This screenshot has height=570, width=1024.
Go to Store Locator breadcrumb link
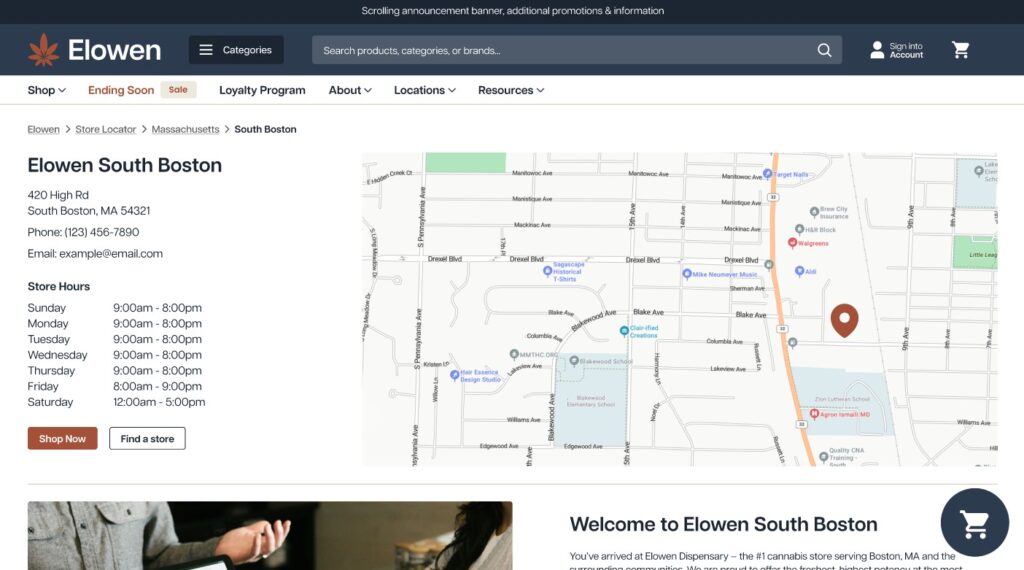[x=105, y=129]
